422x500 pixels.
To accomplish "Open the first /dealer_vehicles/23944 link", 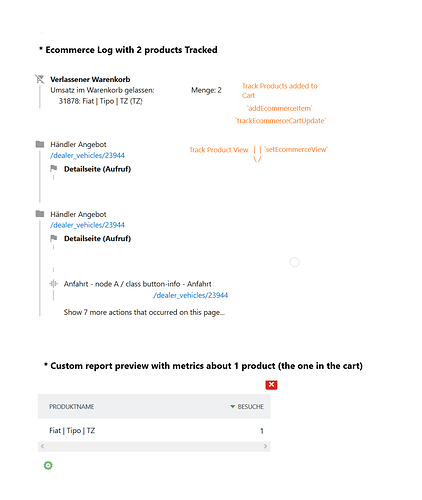I will click(x=87, y=155).
